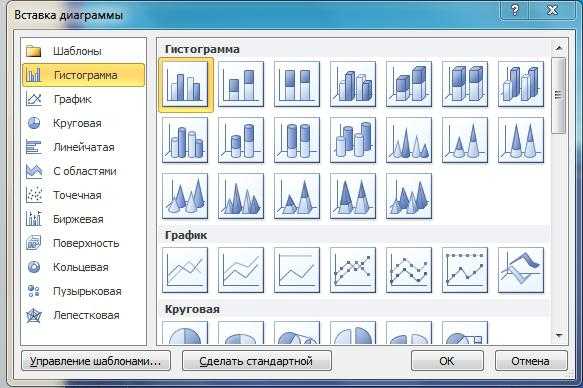Select the clustered cone chart icon
The height and width of the screenshot is (388, 583).
409,140
